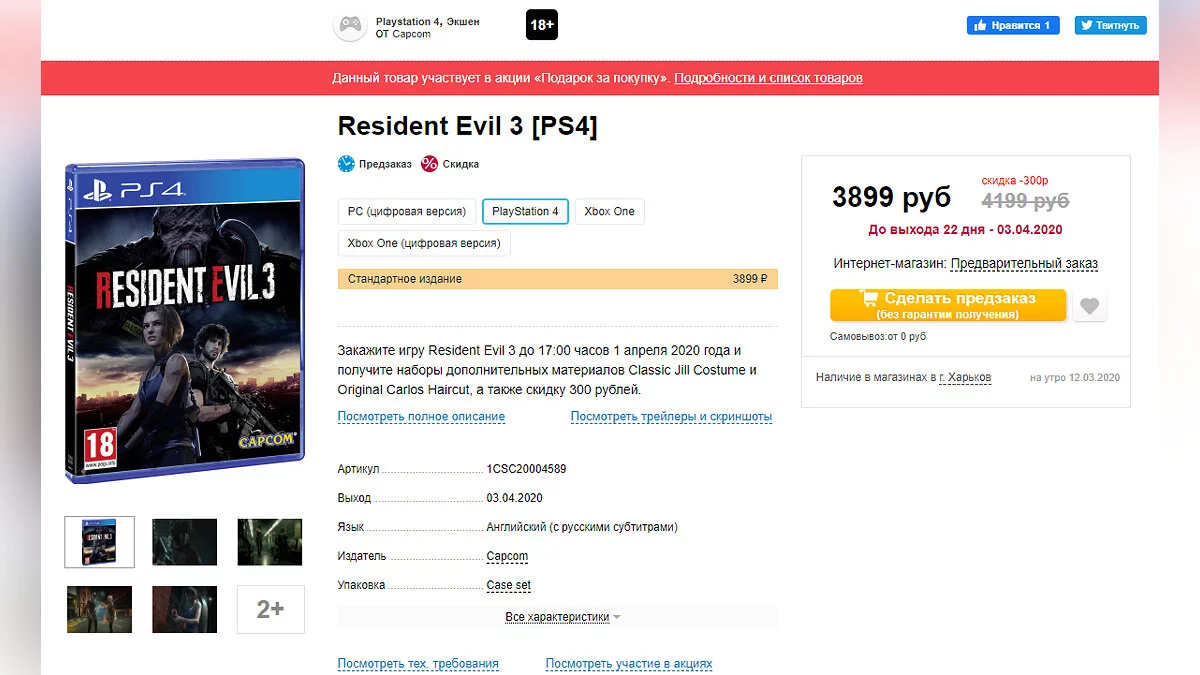Open Подробности и список товаров link
The height and width of the screenshot is (675, 1200).
tap(768, 78)
